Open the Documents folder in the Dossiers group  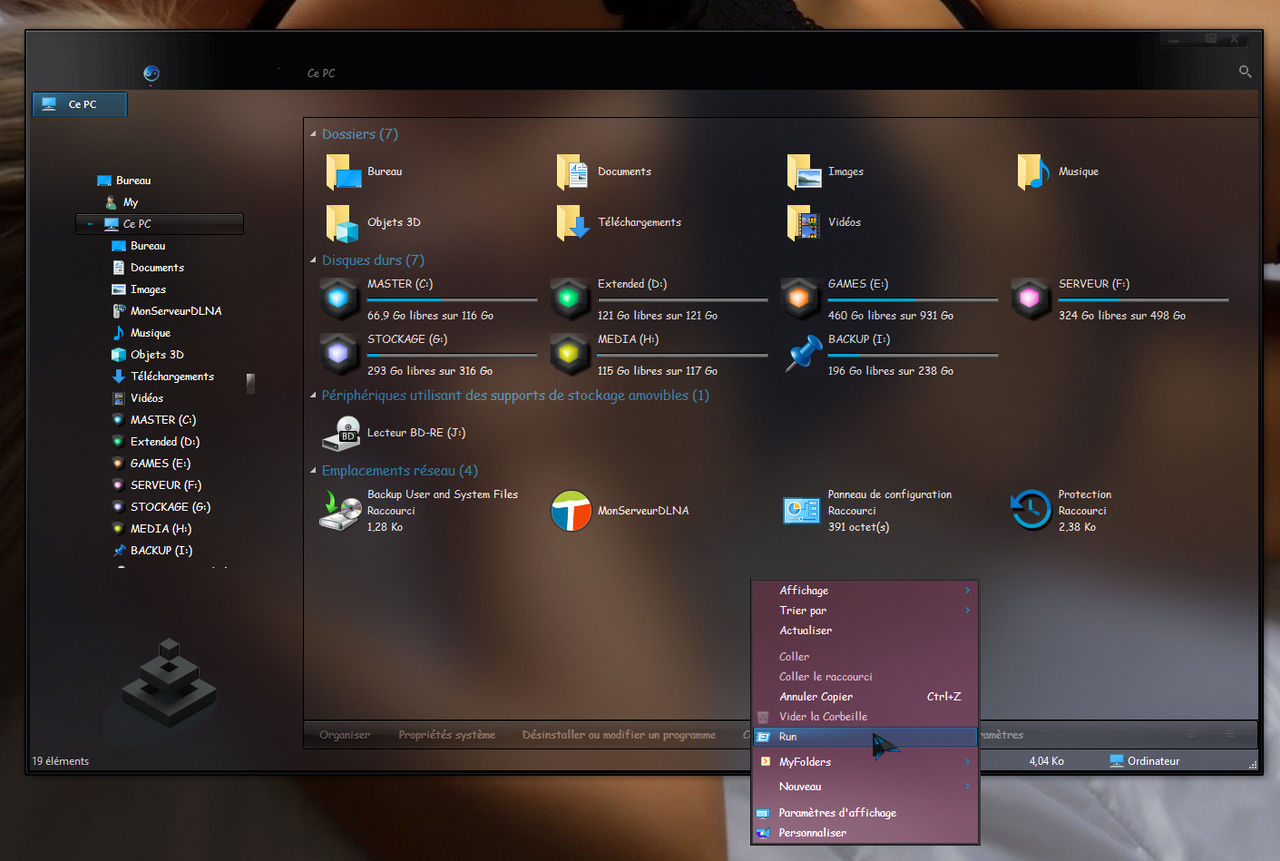click(x=573, y=172)
